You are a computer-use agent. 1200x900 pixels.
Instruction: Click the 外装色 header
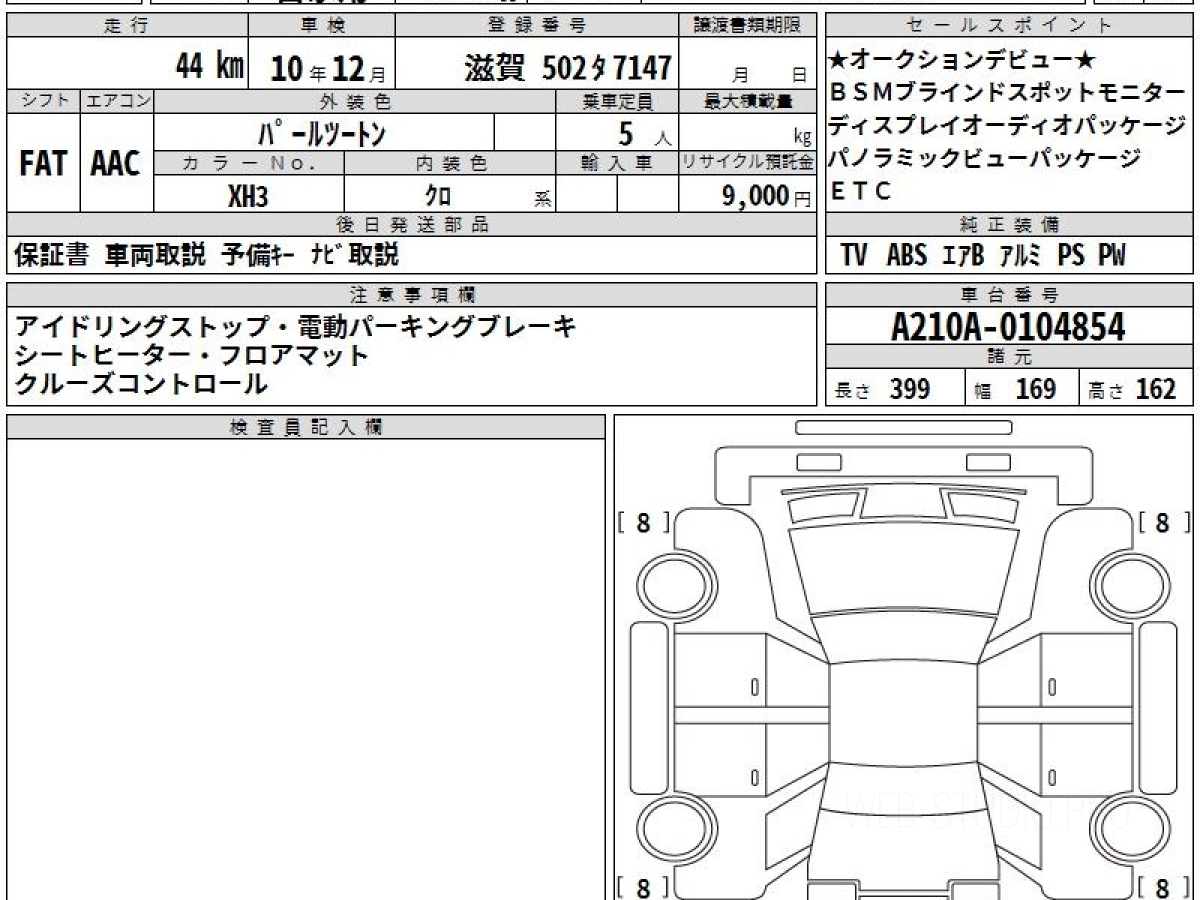click(355, 100)
